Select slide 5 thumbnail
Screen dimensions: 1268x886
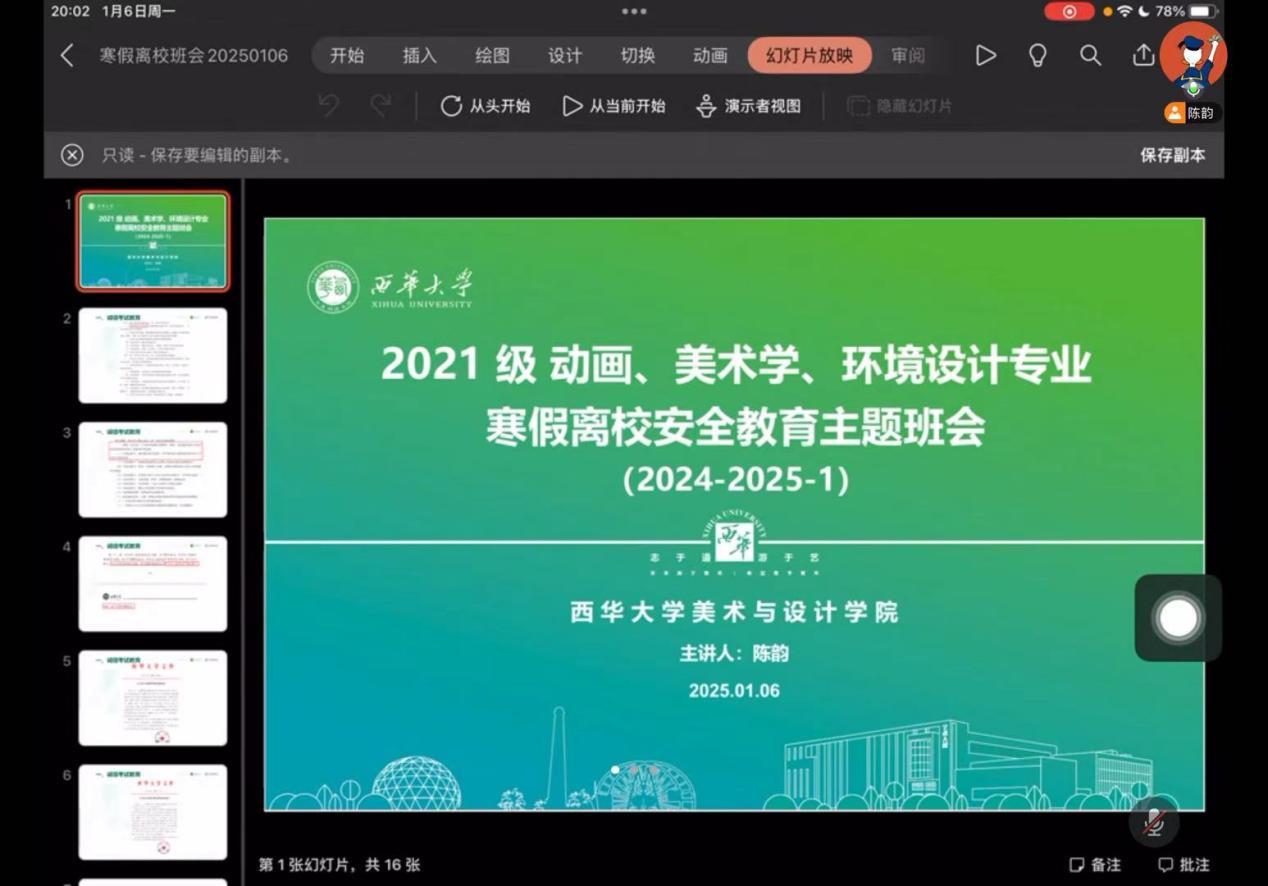[x=153, y=698]
